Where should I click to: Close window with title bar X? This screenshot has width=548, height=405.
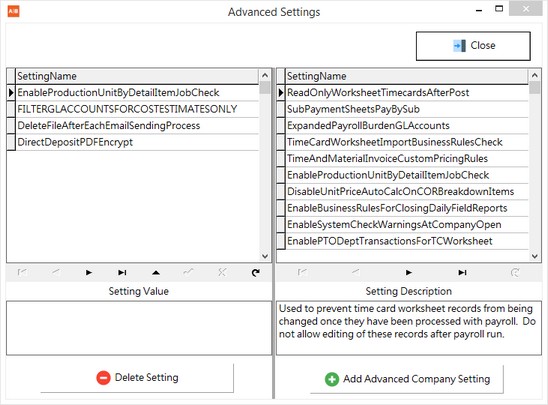(x=526, y=9)
